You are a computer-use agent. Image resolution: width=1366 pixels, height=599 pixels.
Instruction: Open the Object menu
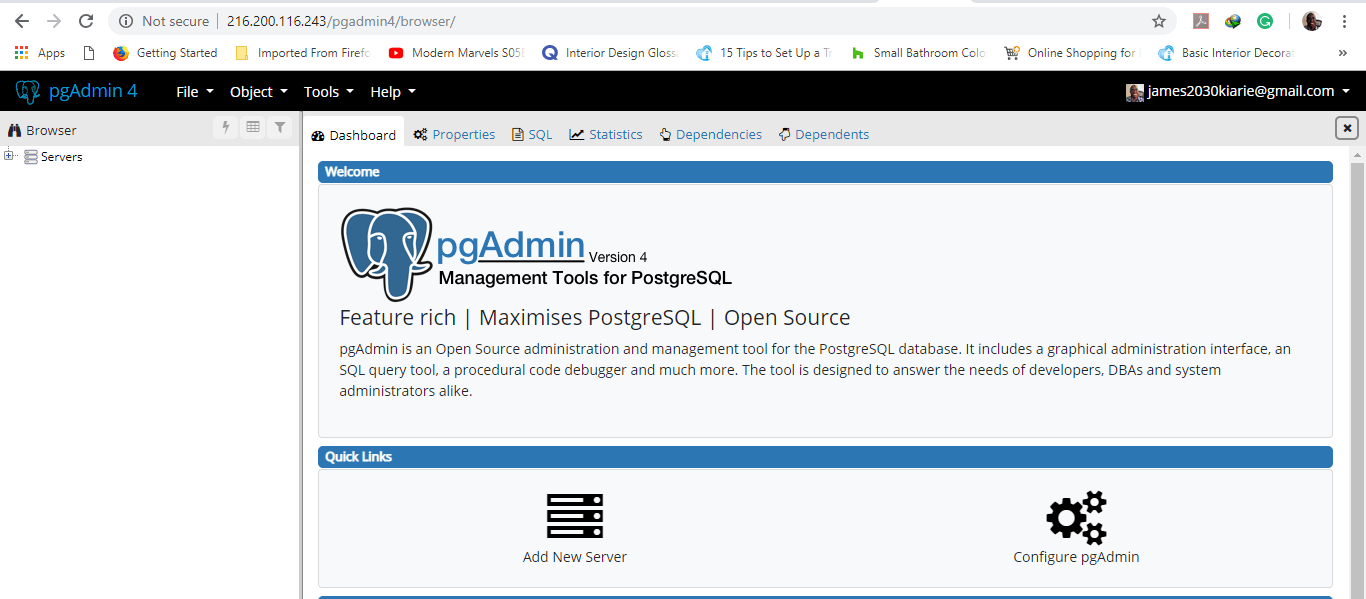pos(258,92)
